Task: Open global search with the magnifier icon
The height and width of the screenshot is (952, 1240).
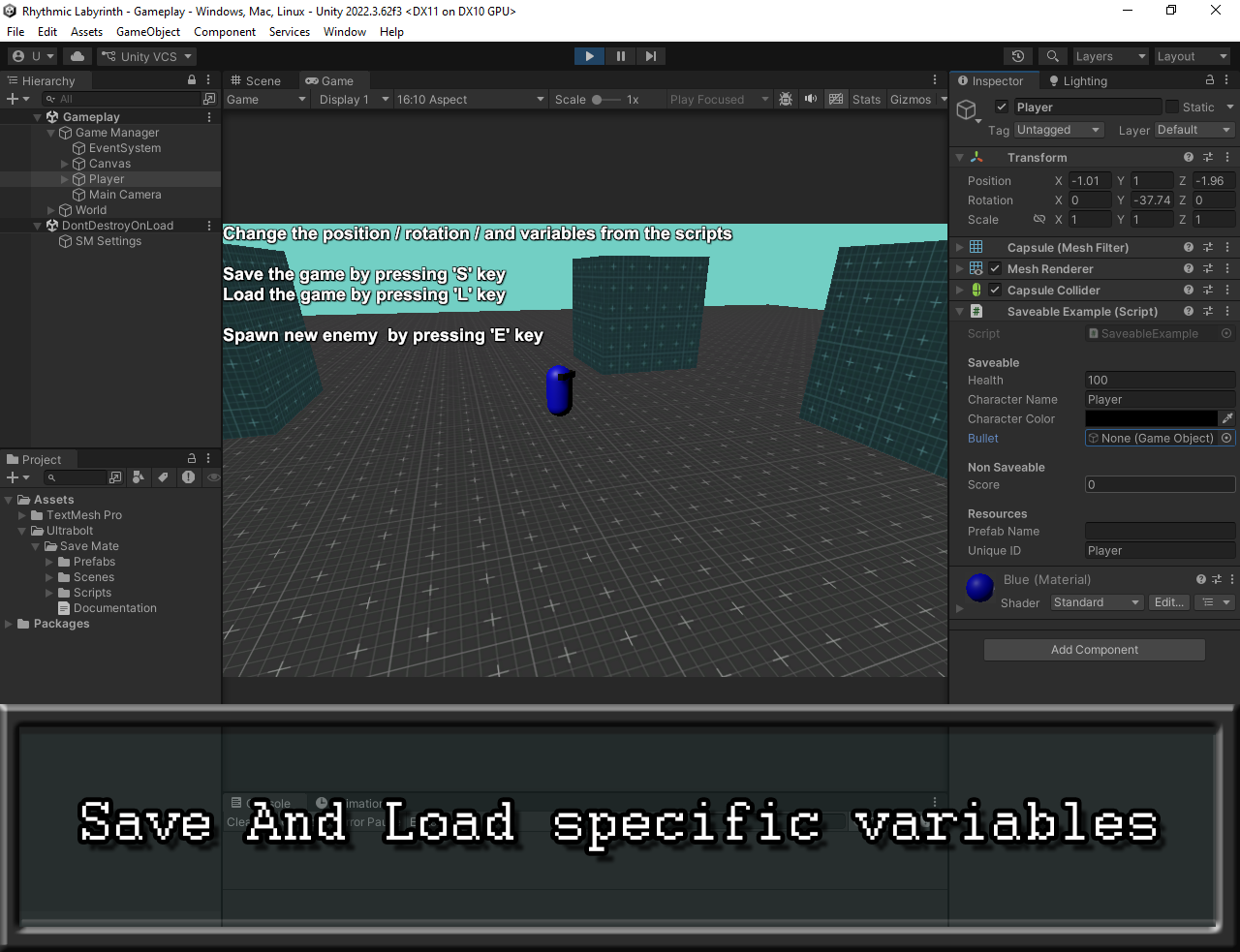Action: (1053, 56)
